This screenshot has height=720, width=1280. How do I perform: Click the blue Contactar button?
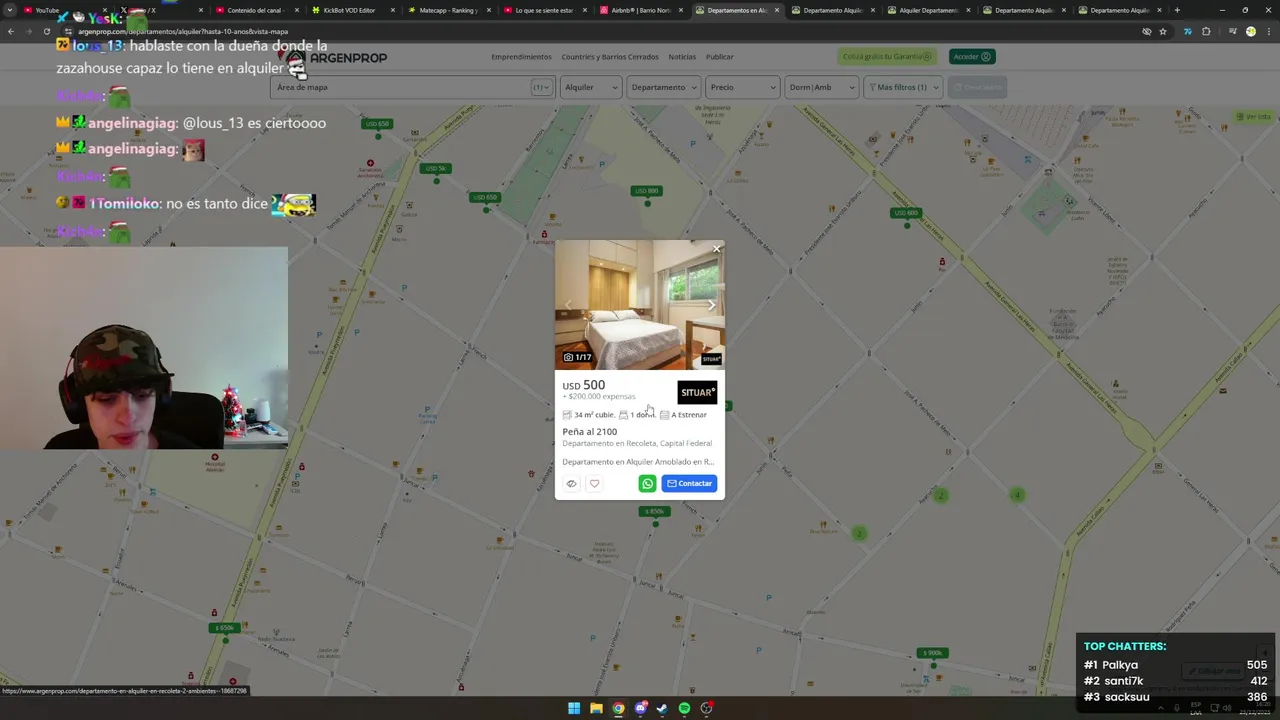[x=689, y=484]
